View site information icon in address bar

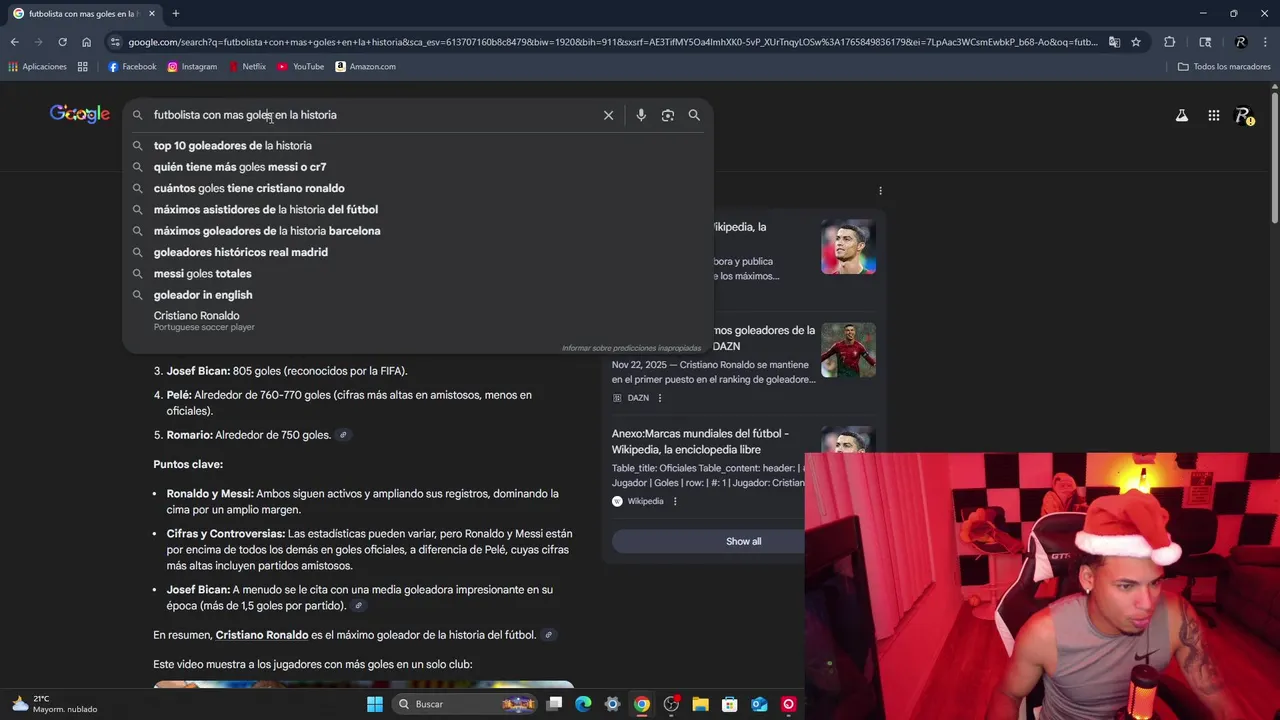click(116, 42)
